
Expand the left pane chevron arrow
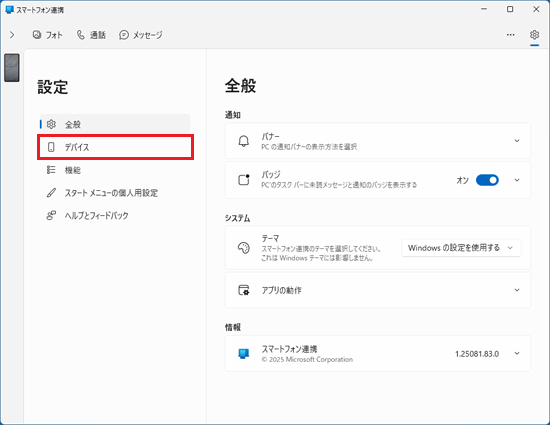click(x=12, y=35)
